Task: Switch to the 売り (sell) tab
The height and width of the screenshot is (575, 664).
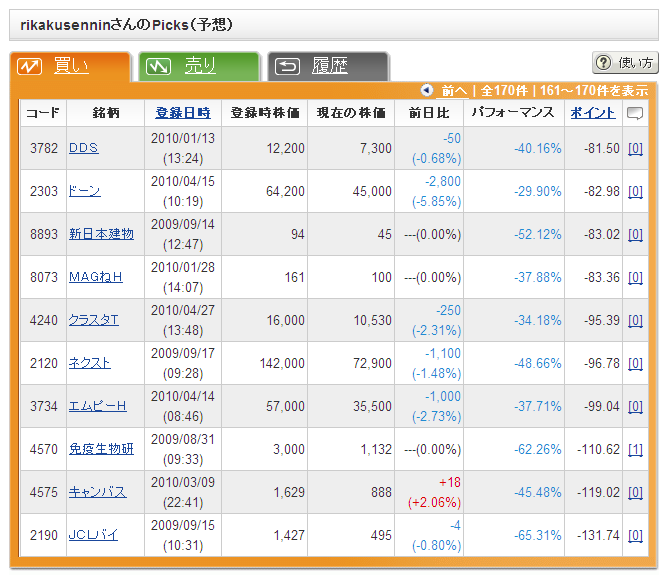Action: [x=199, y=67]
